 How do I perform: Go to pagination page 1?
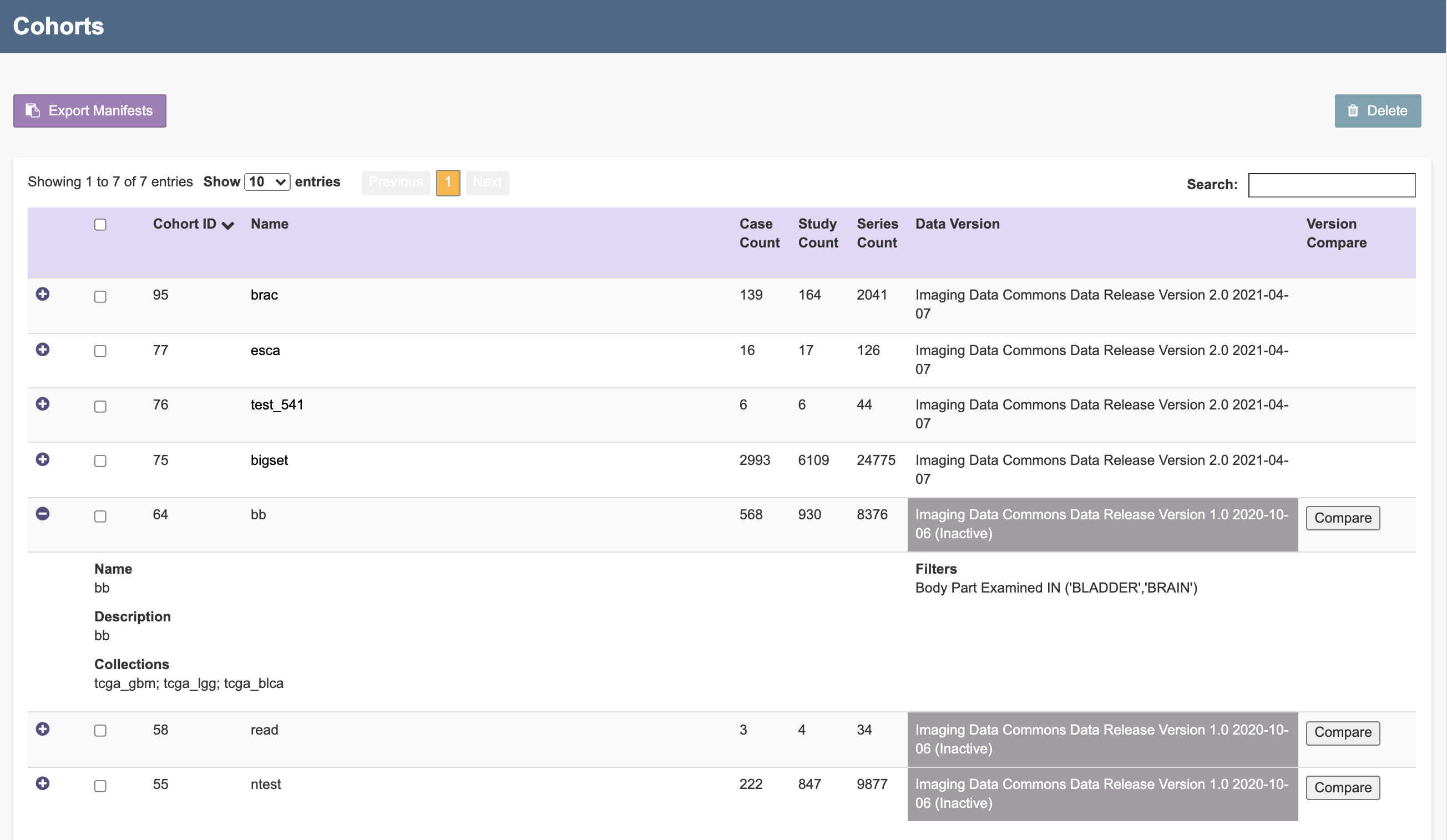click(448, 183)
